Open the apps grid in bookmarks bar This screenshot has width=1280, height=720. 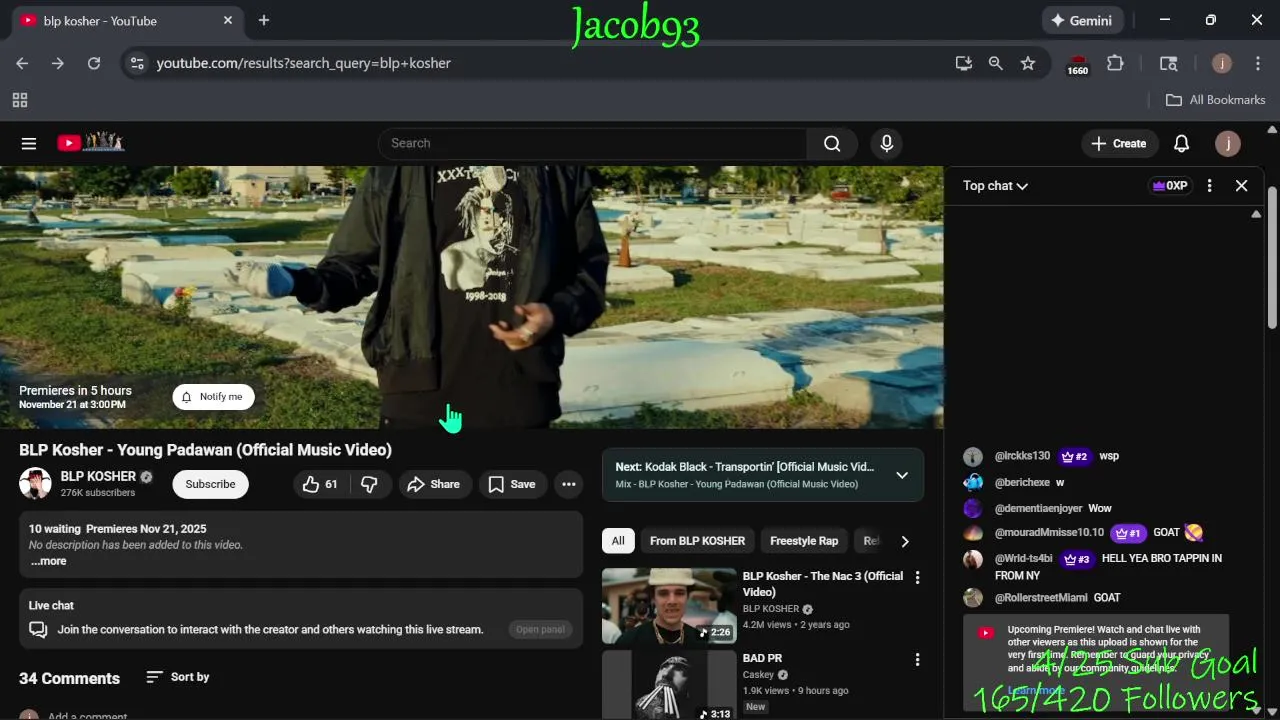pyautogui.click(x=20, y=100)
